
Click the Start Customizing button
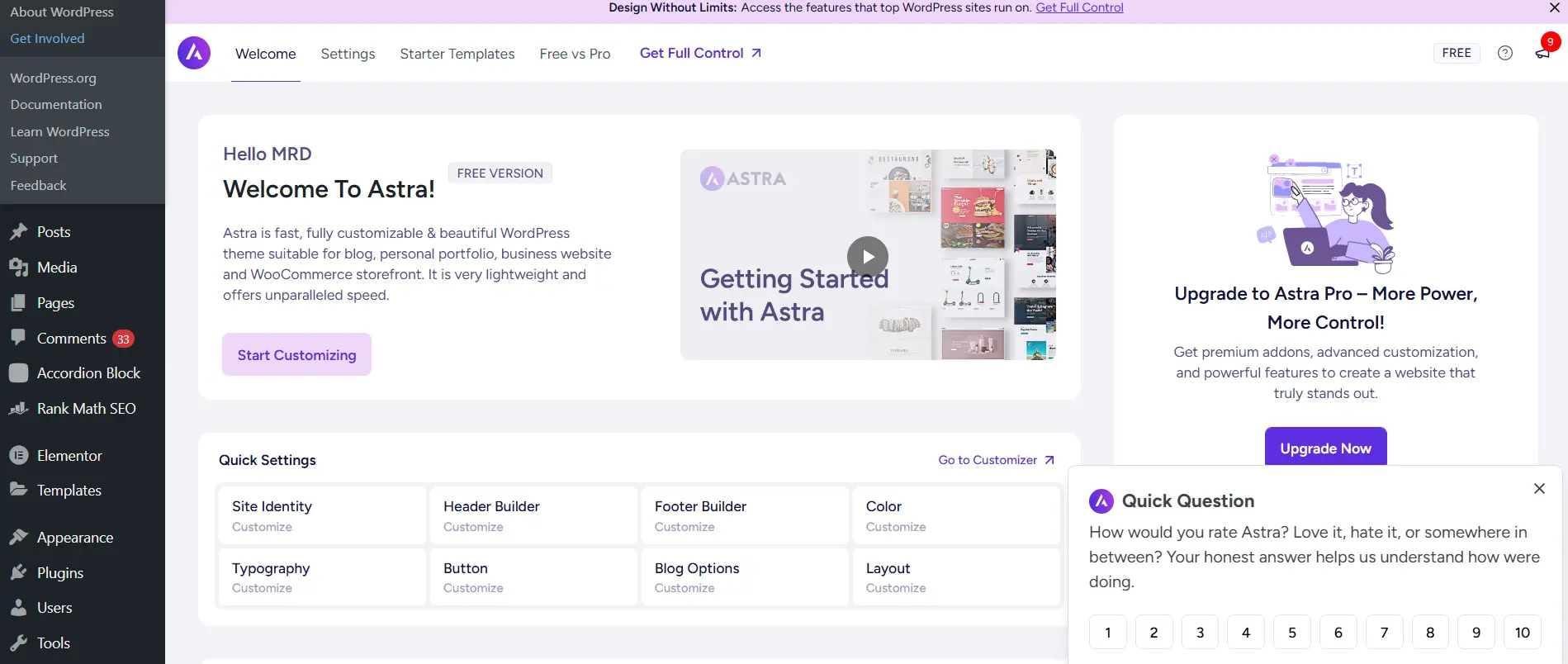point(296,354)
